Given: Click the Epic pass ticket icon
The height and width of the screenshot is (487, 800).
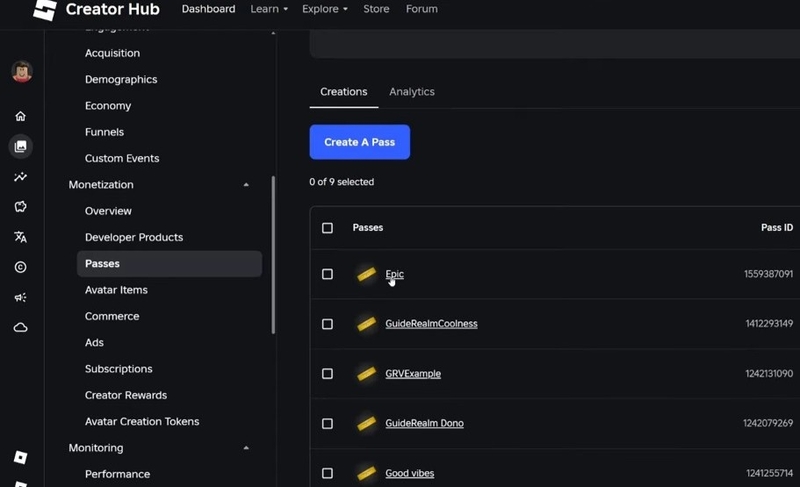Looking at the screenshot, I should (366, 274).
